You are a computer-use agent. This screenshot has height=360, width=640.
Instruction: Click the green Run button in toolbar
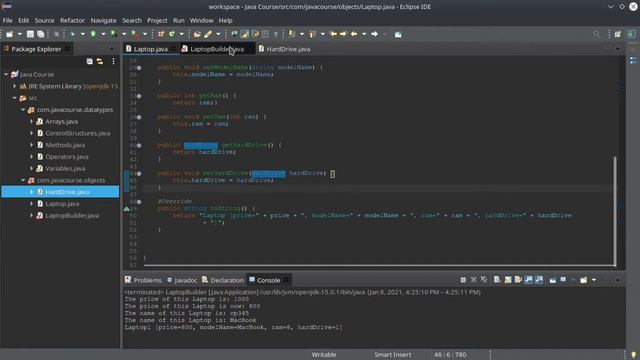click(x=93, y=34)
